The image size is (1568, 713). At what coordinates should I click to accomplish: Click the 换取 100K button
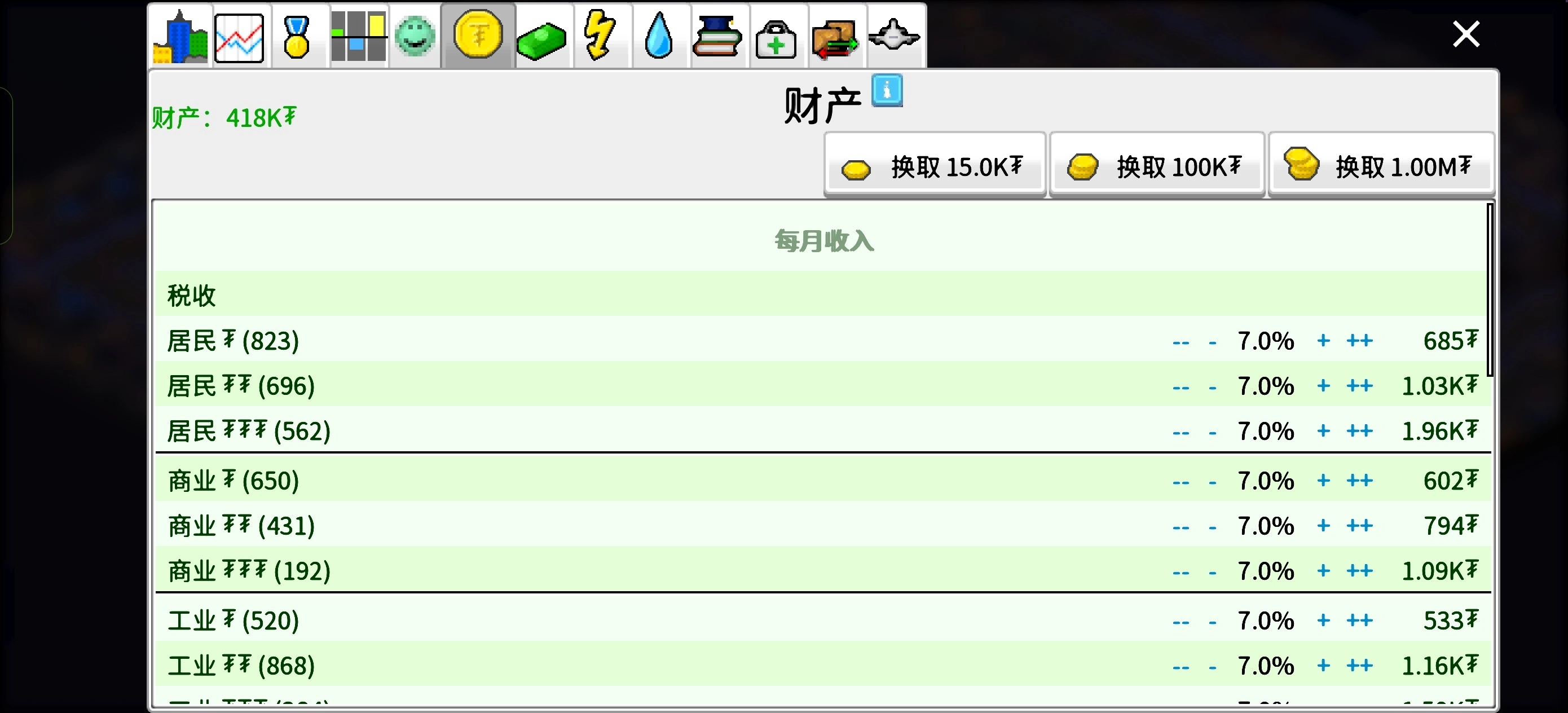(x=1157, y=166)
